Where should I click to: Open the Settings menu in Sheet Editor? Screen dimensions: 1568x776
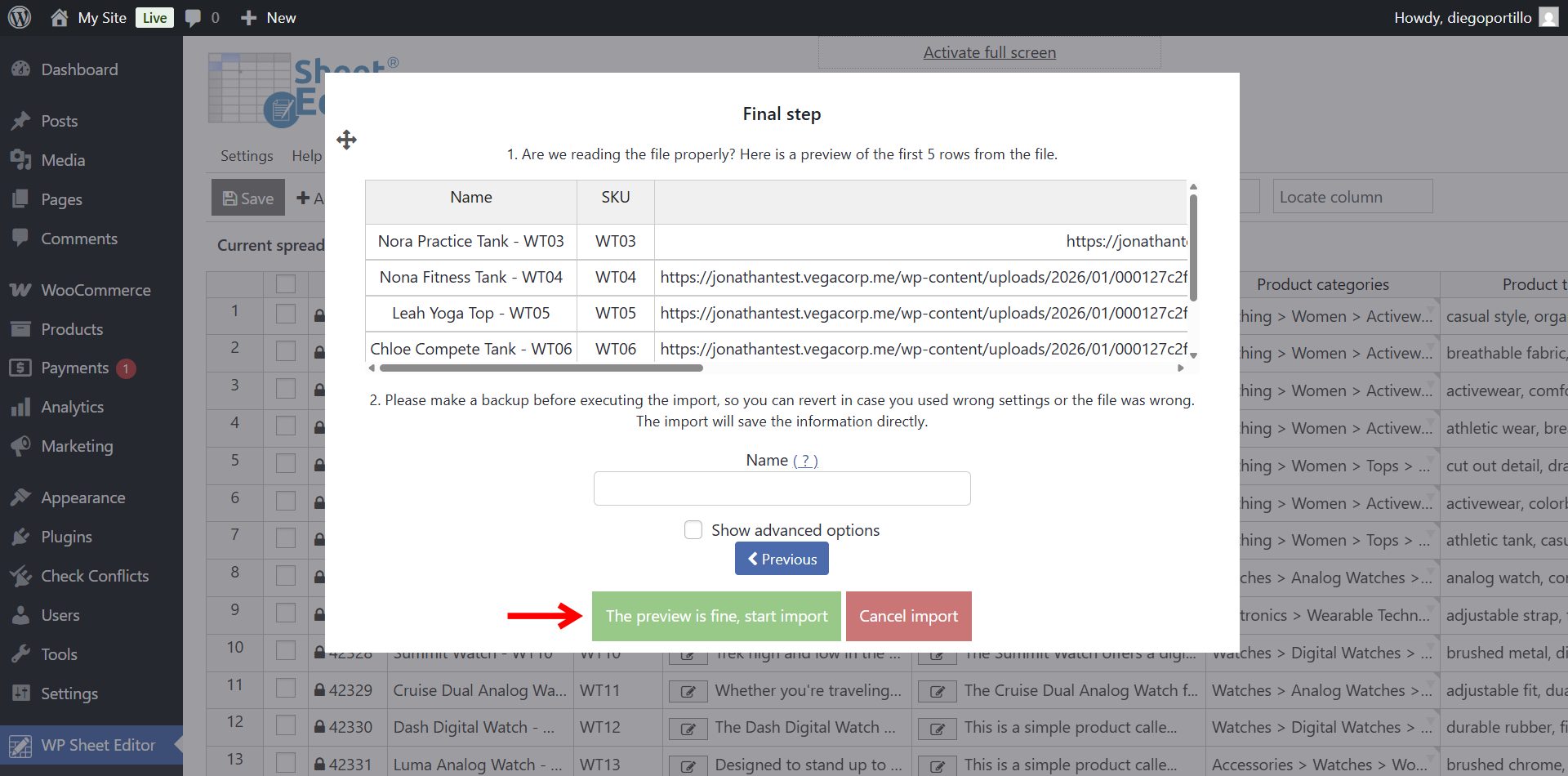(x=246, y=155)
